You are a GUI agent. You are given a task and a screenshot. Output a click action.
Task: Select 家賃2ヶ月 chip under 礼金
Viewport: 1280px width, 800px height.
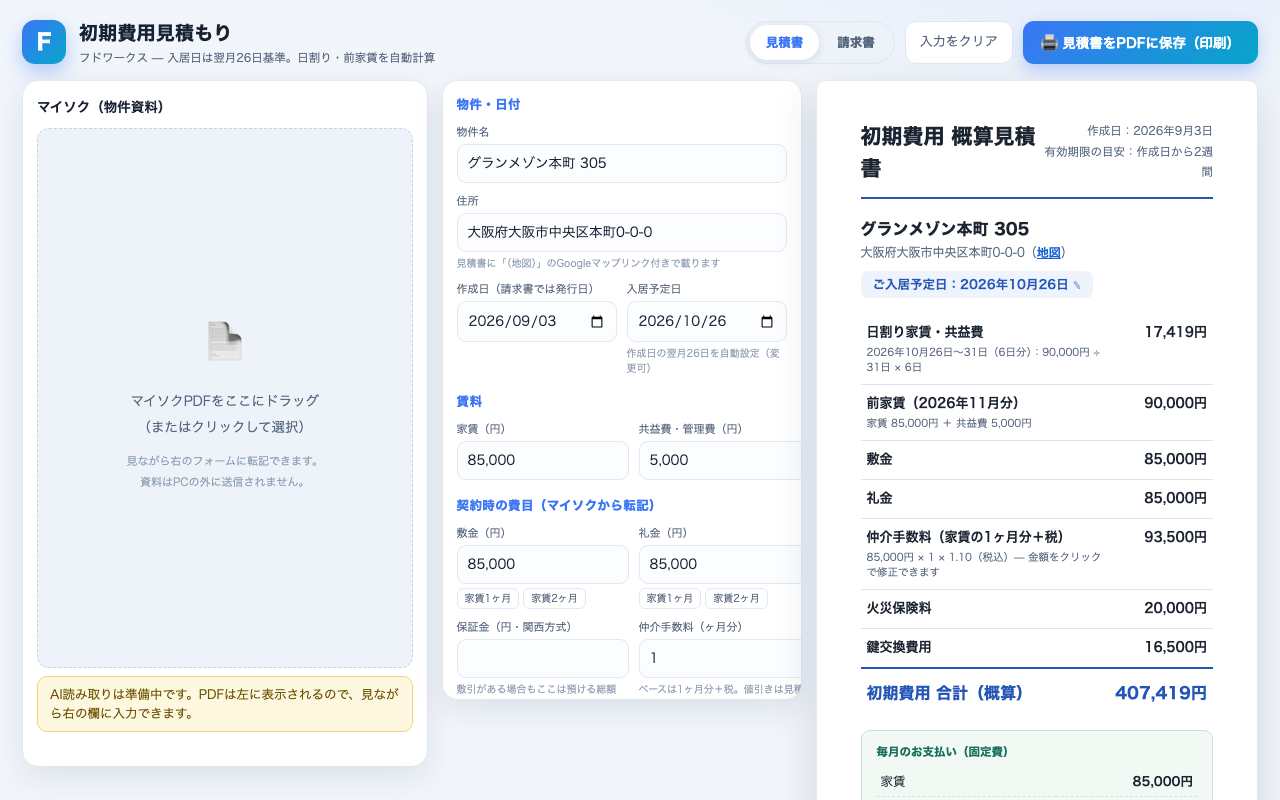point(736,598)
